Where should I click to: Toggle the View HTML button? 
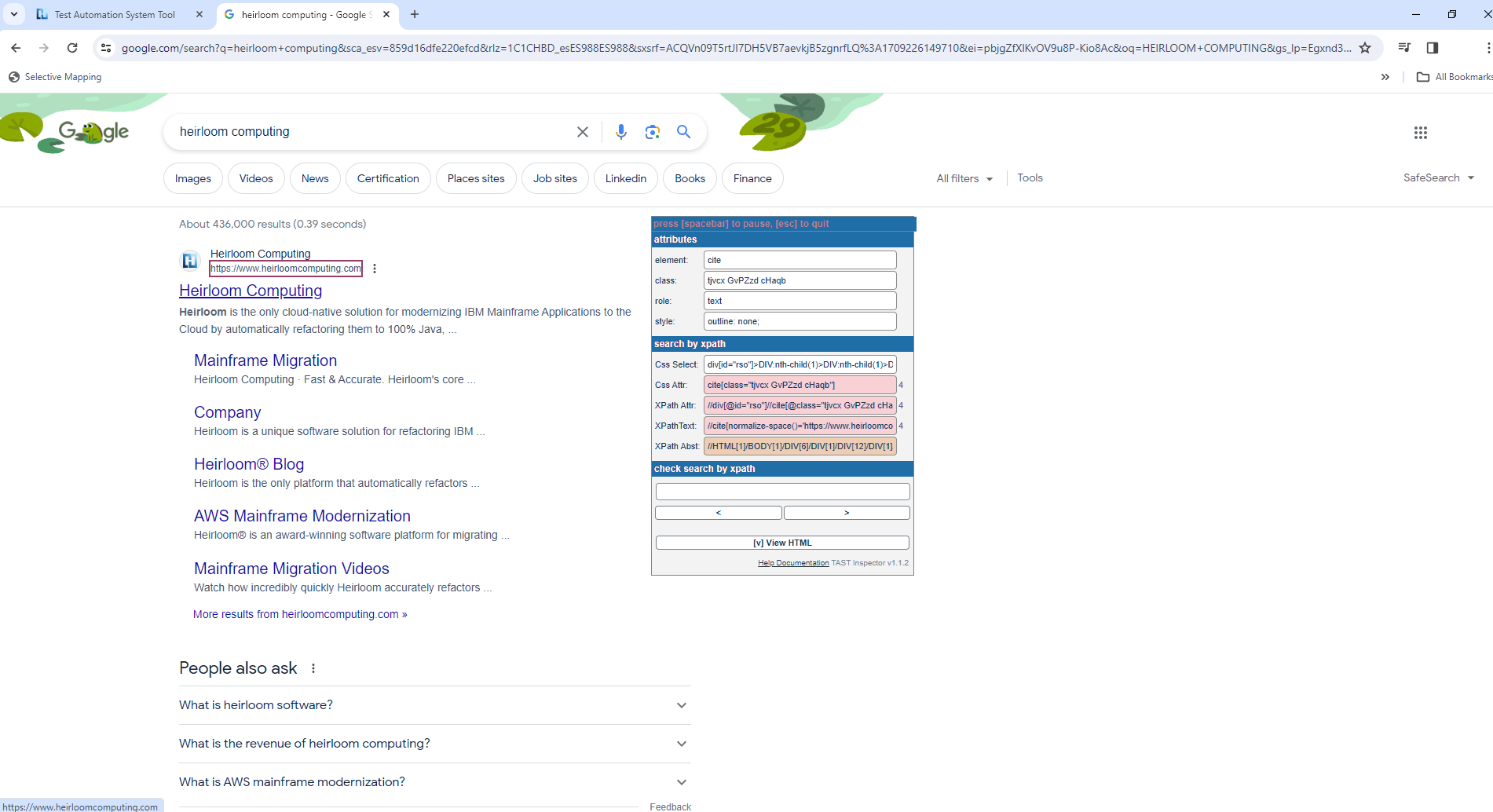782,543
